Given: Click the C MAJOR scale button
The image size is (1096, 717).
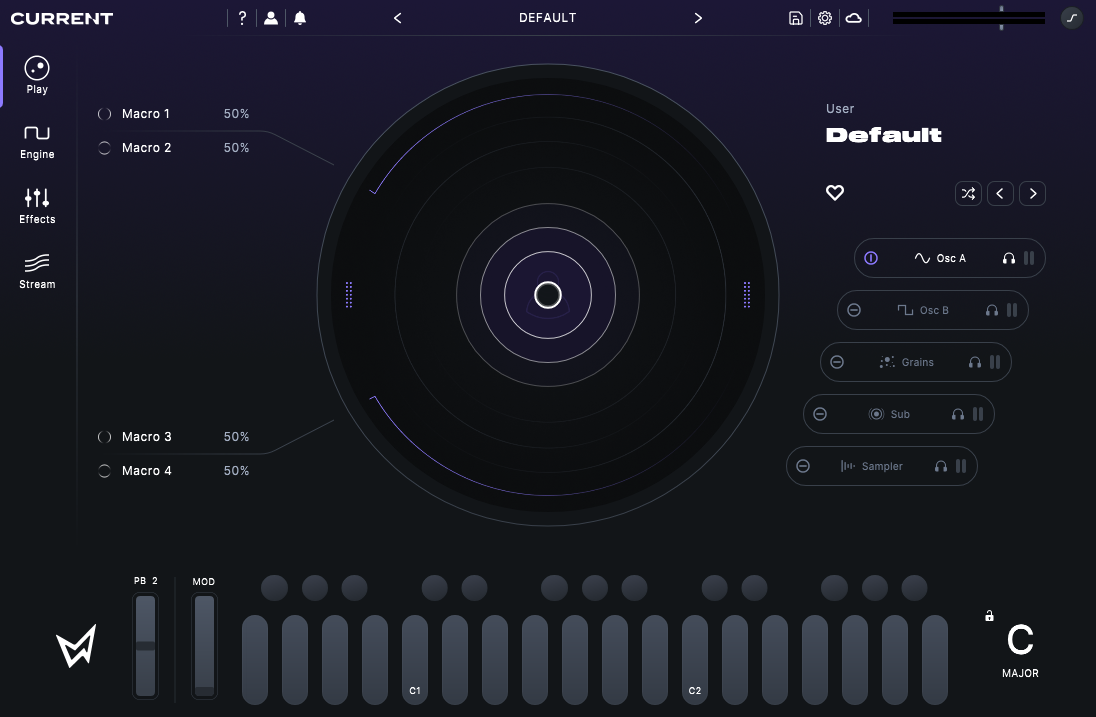Looking at the screenshot, I should pos(1020,648).
